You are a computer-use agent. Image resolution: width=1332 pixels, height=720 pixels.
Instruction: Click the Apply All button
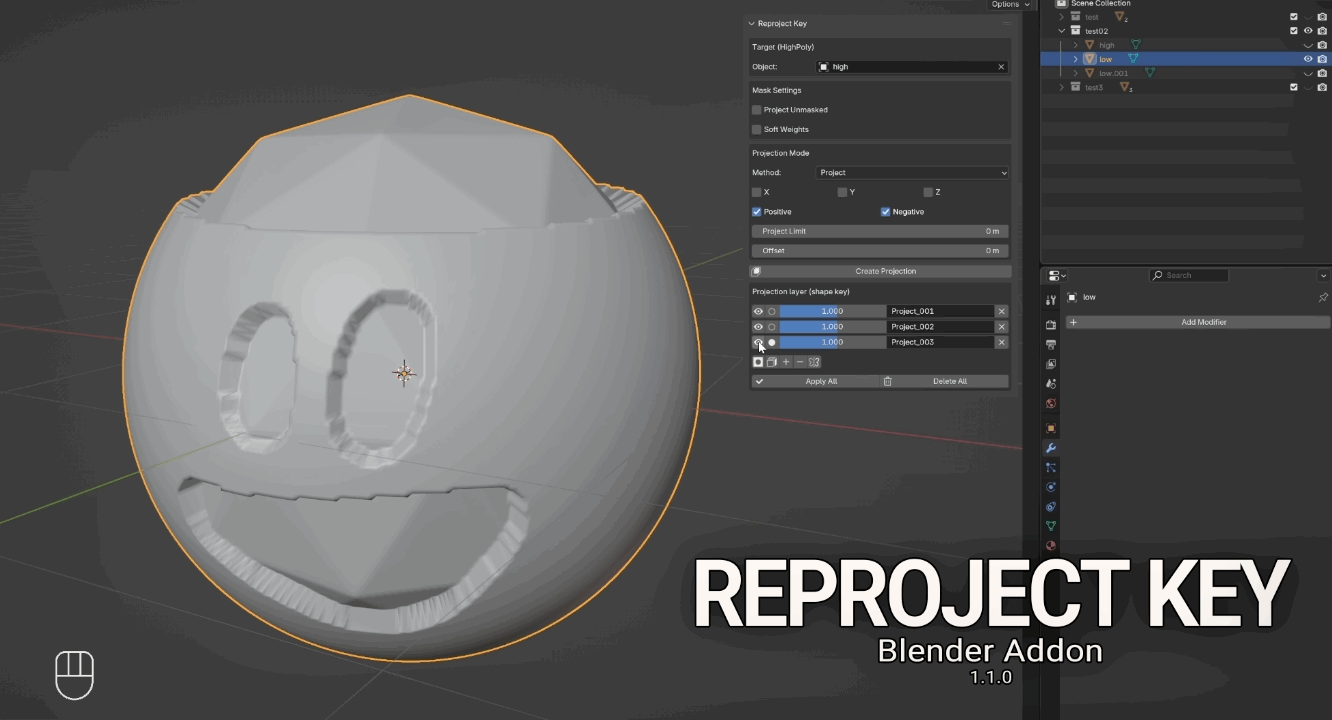(x=815, y=381)
